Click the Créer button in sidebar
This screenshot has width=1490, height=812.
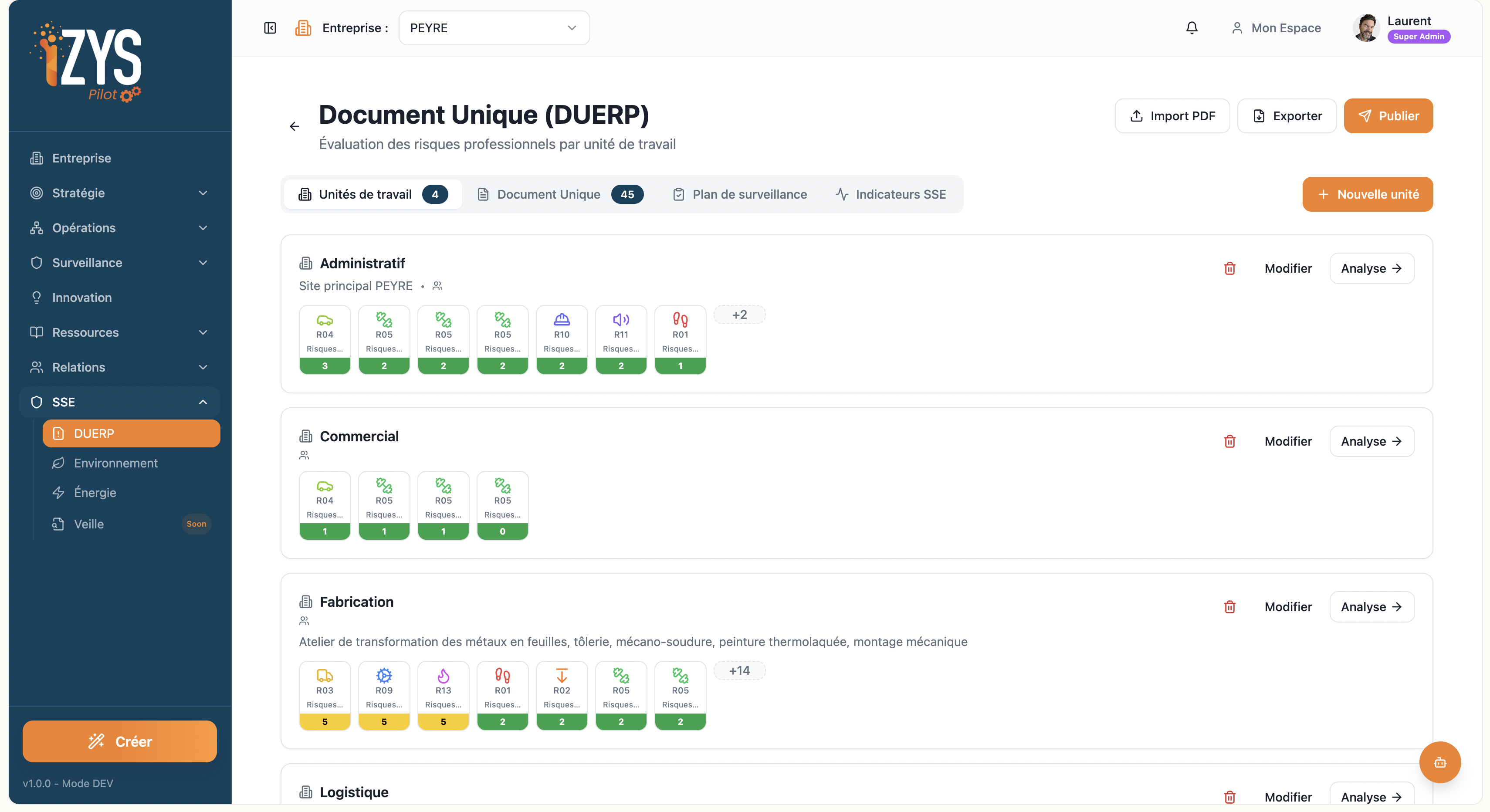click(120, 741)
